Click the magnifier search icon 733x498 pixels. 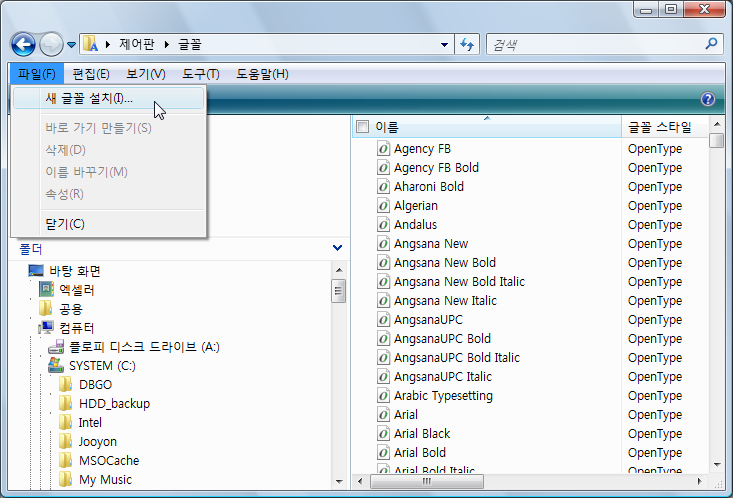(711, 44)
